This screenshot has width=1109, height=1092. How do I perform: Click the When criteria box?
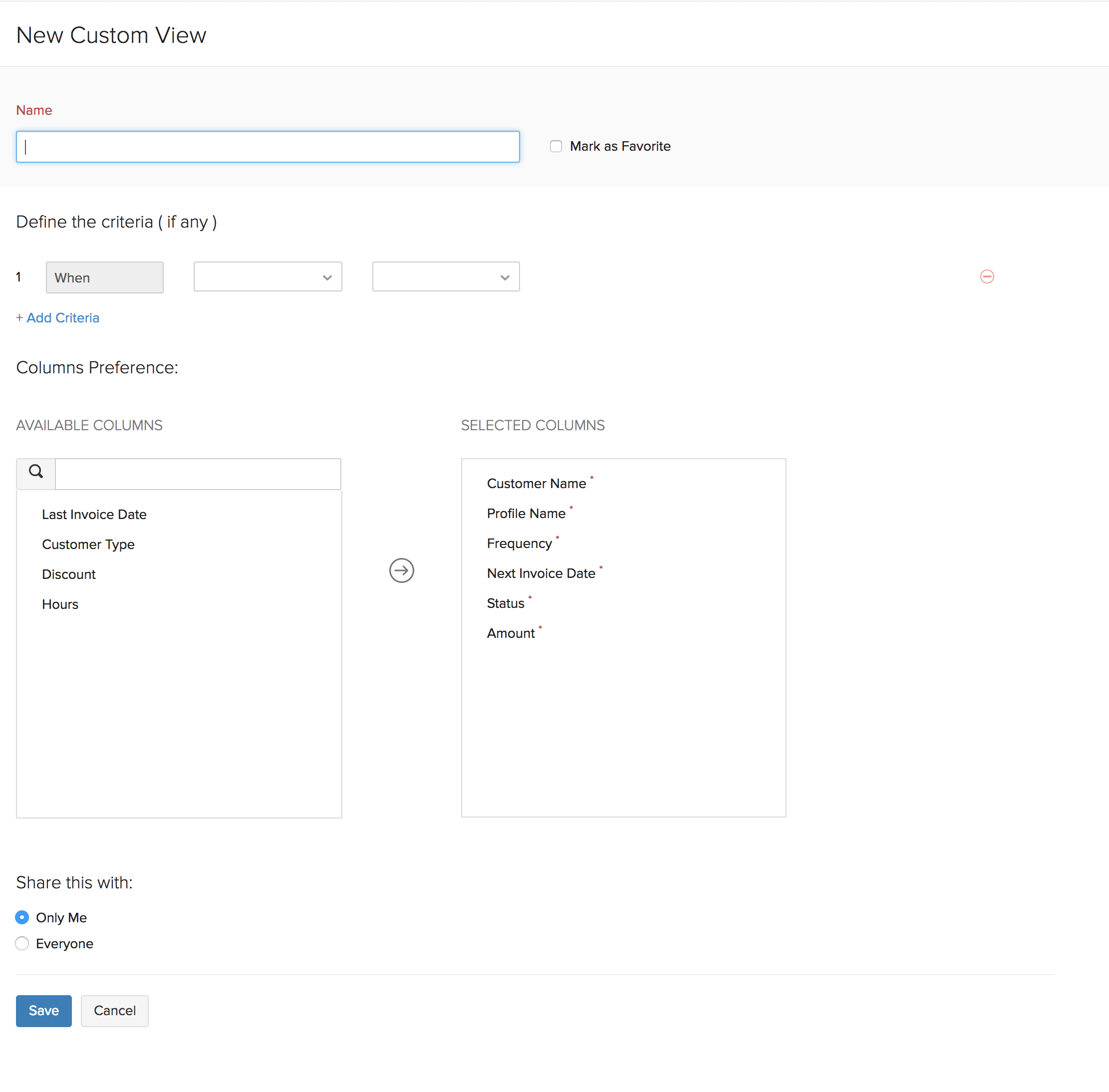point(104,277)
